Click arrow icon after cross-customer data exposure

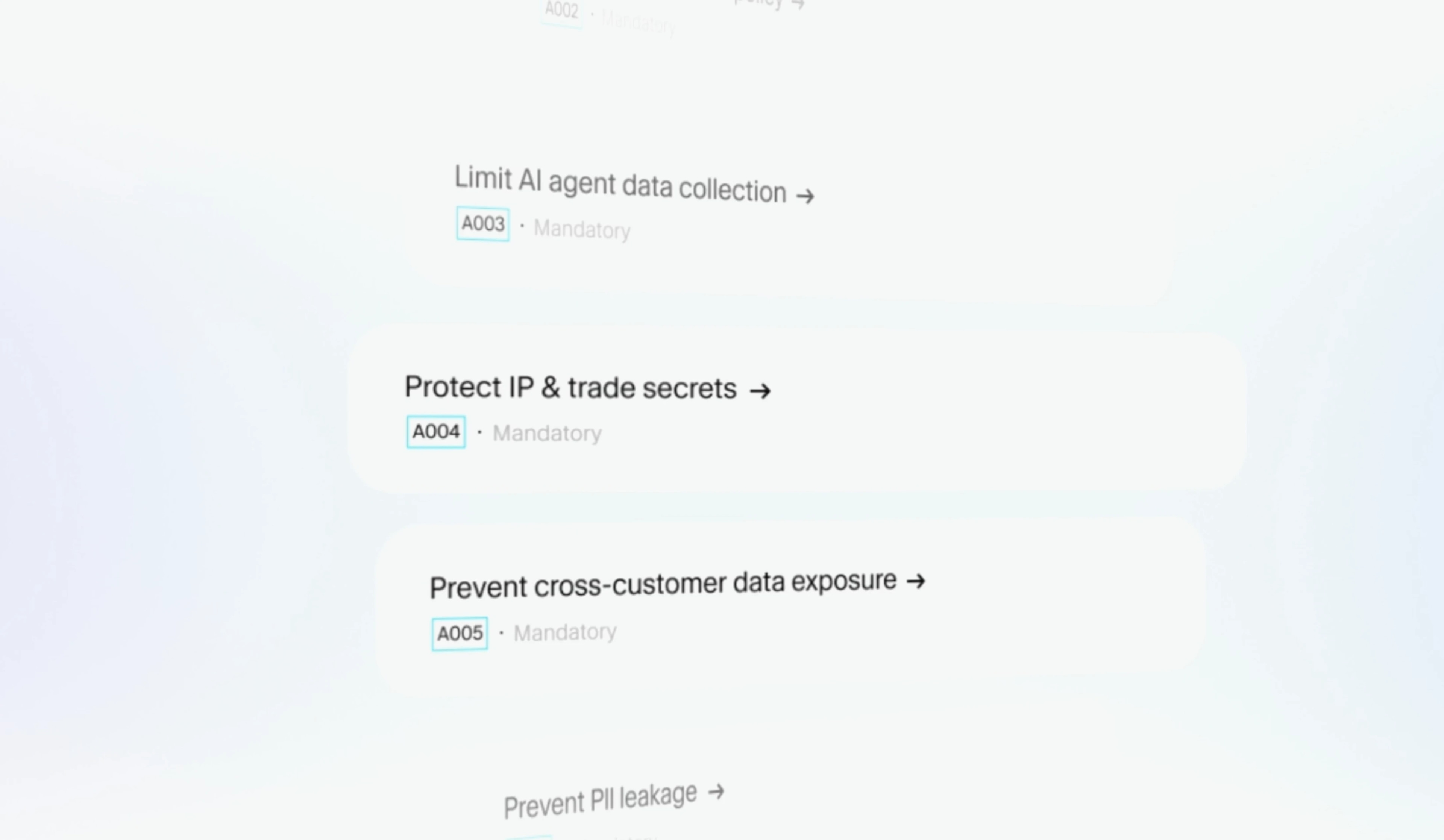click(x=916, y=581)
